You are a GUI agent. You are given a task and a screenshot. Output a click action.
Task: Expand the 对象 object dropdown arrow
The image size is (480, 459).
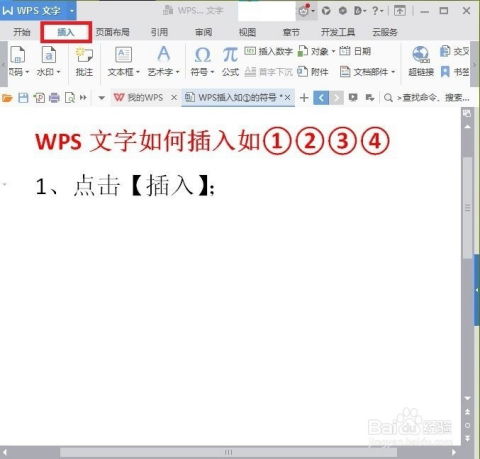tap(333, 51)
